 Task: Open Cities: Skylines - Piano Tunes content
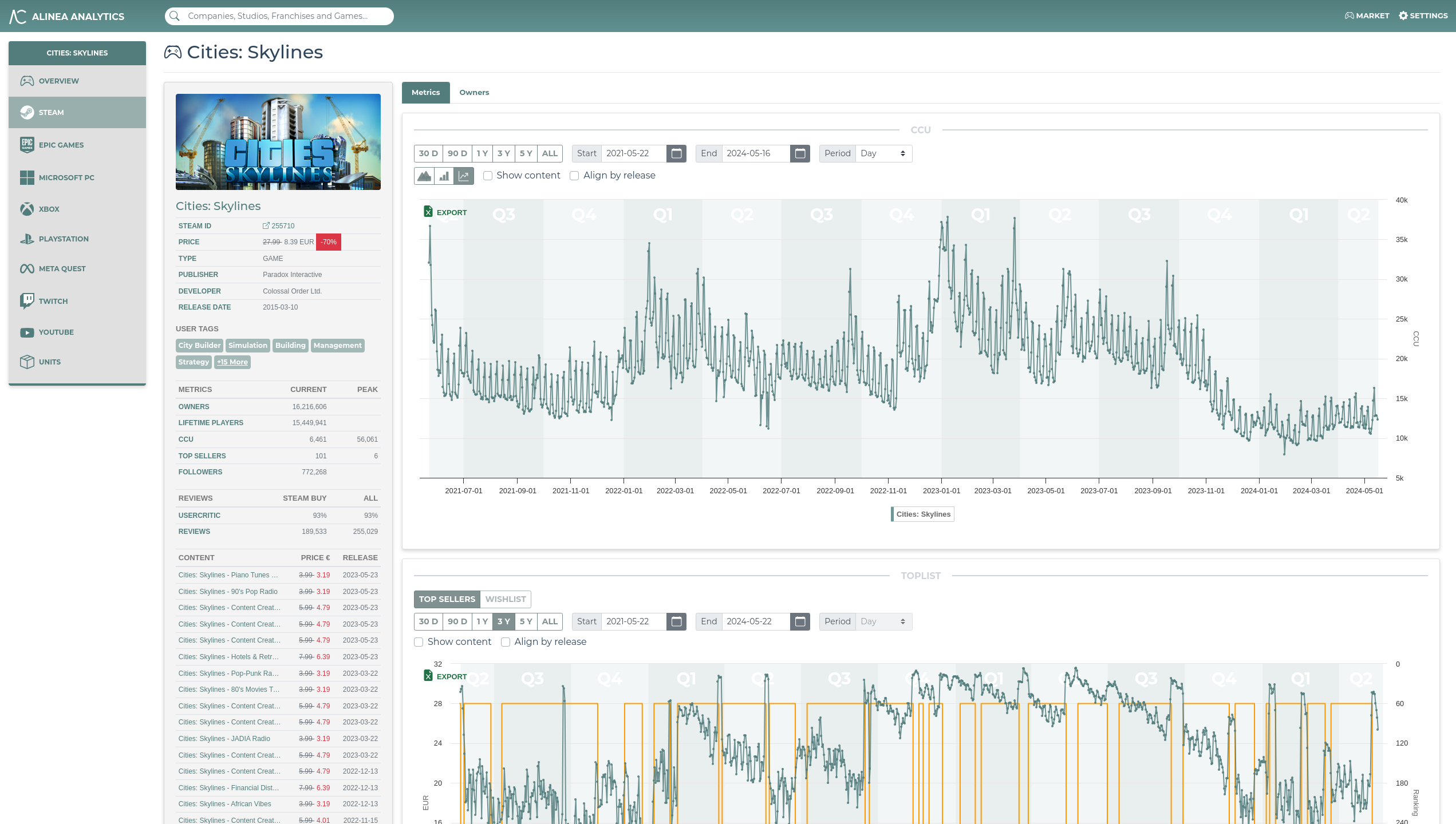(228, 575)
